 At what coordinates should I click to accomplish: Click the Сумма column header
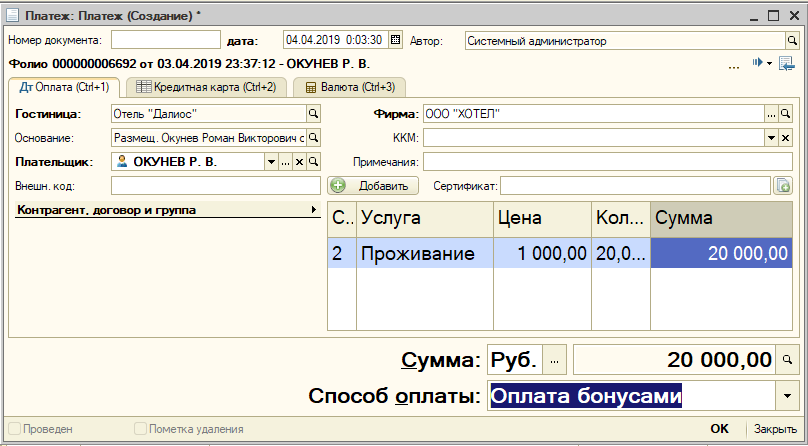(x=721, y=219)
